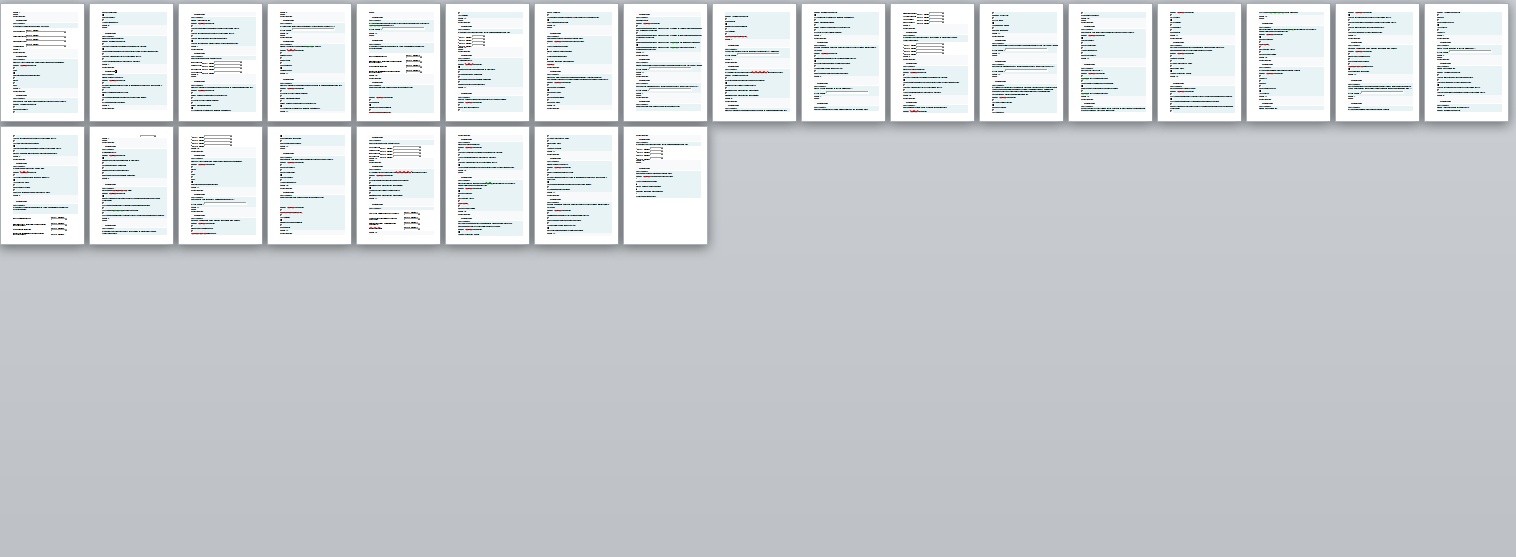The image size is (1516, 557).
Task: Pick the page 24 thumbnail
Action: tap(576, 185)
